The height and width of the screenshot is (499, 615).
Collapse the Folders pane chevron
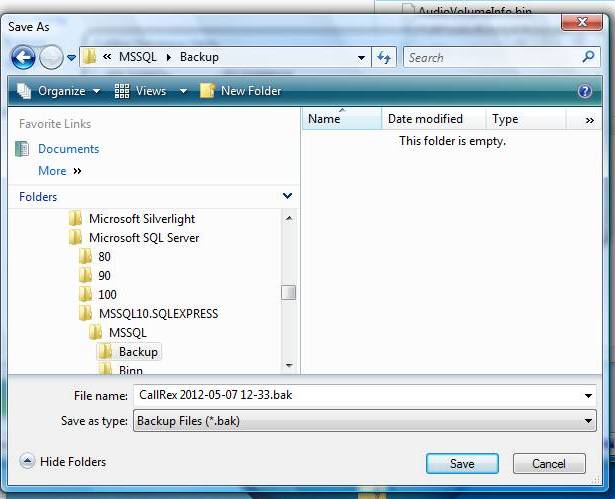coord(287,195)
